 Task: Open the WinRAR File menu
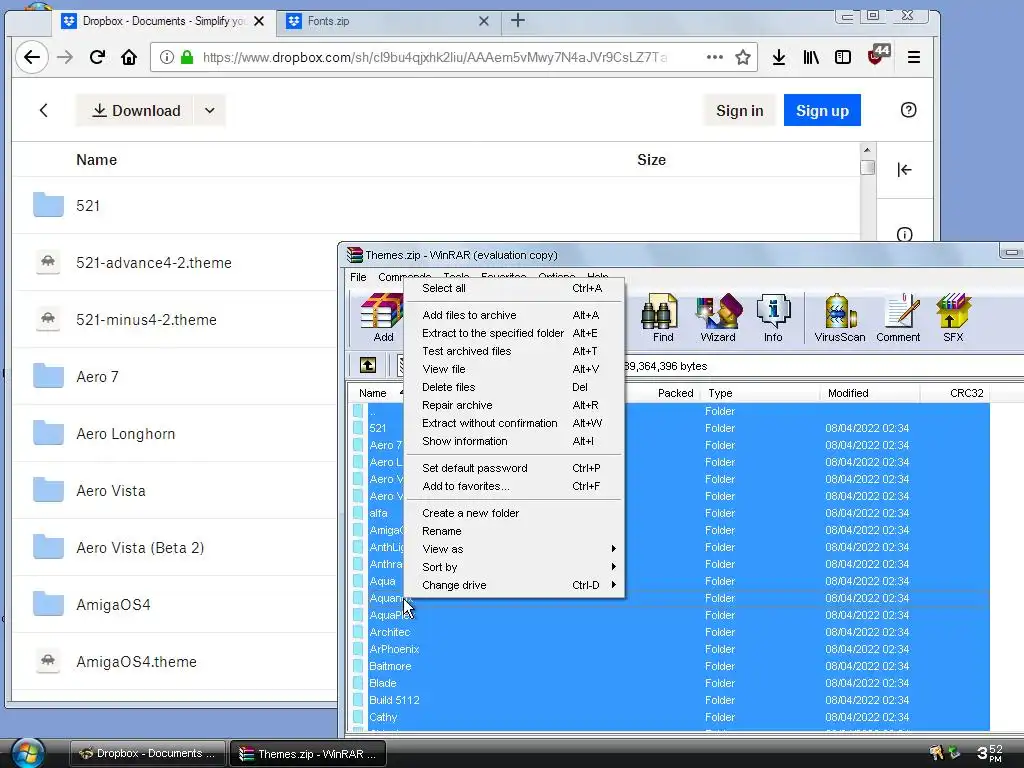click(358, 277)
